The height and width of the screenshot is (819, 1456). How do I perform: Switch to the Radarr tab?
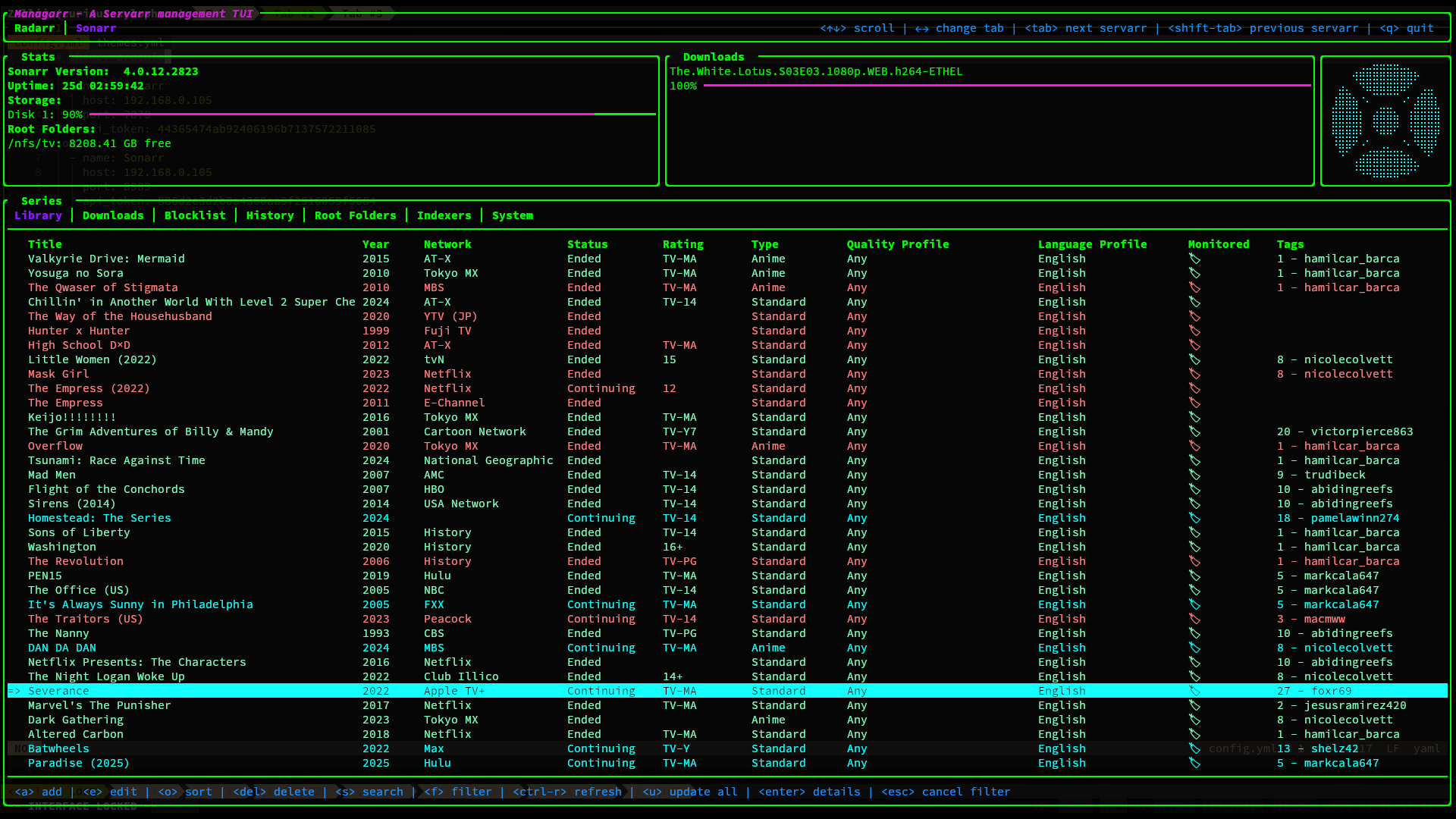point(35,28)
